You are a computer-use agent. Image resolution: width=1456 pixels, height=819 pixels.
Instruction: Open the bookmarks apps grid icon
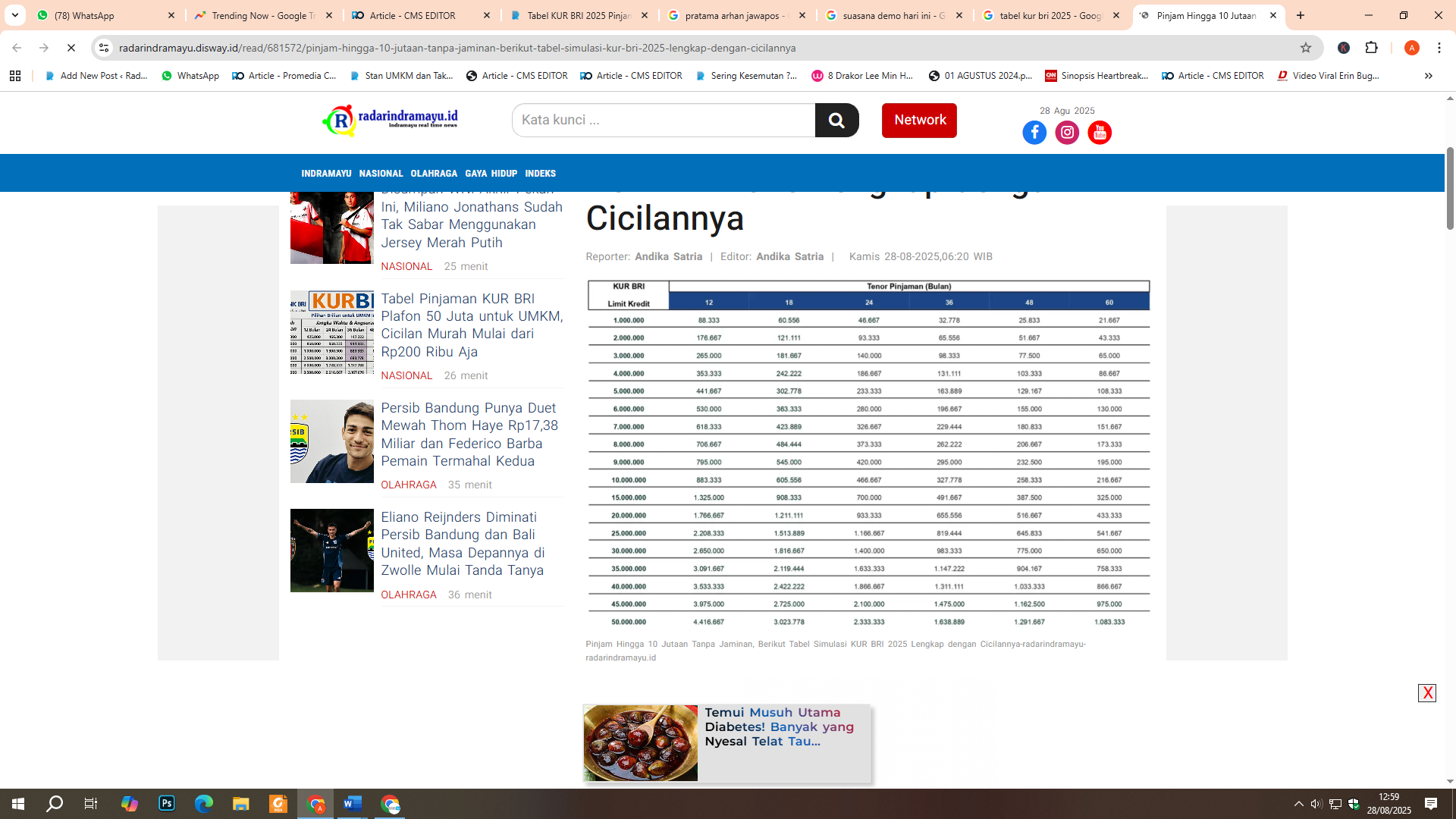pos(15,76)
